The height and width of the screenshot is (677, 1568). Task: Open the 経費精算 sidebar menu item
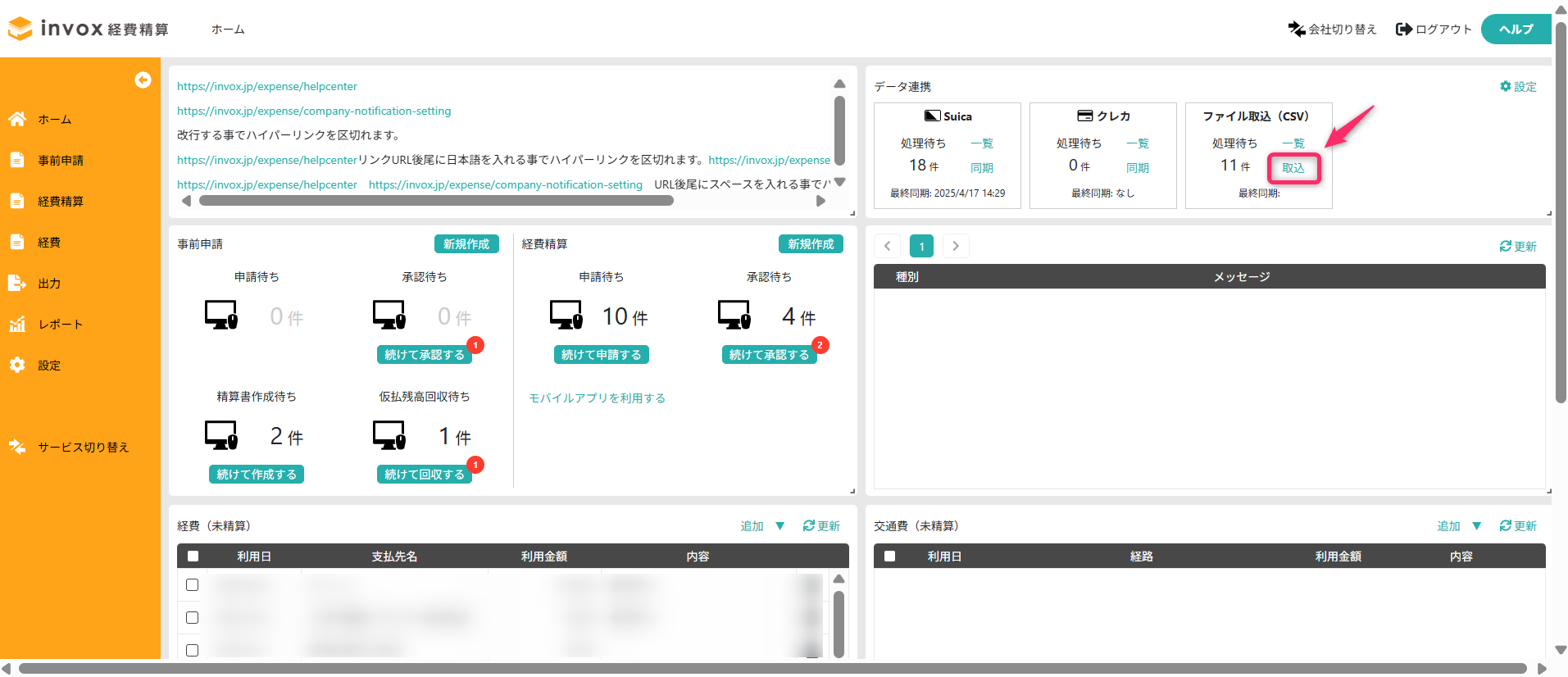tap(61, 201)
